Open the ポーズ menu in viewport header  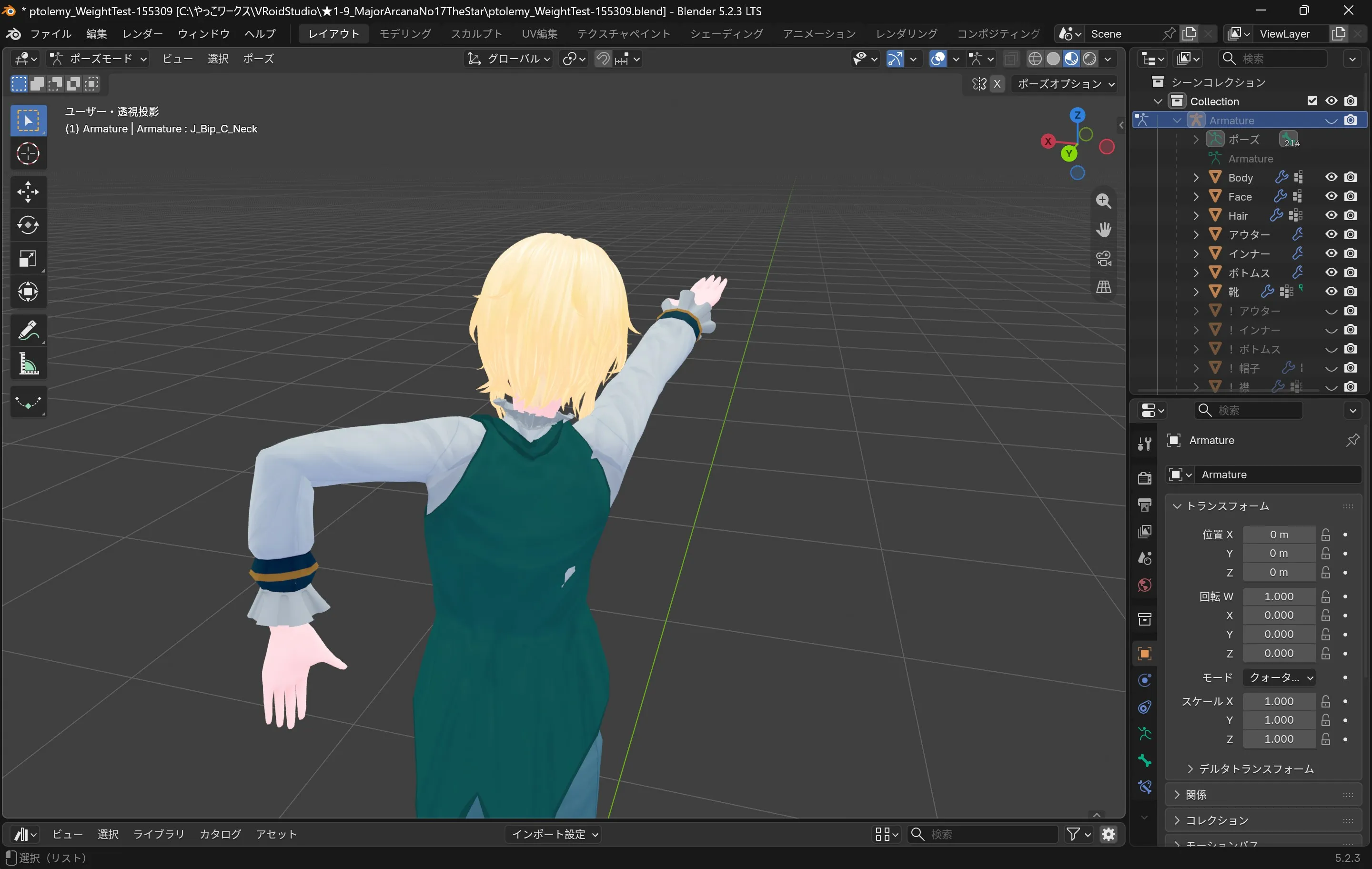(258, 59)
